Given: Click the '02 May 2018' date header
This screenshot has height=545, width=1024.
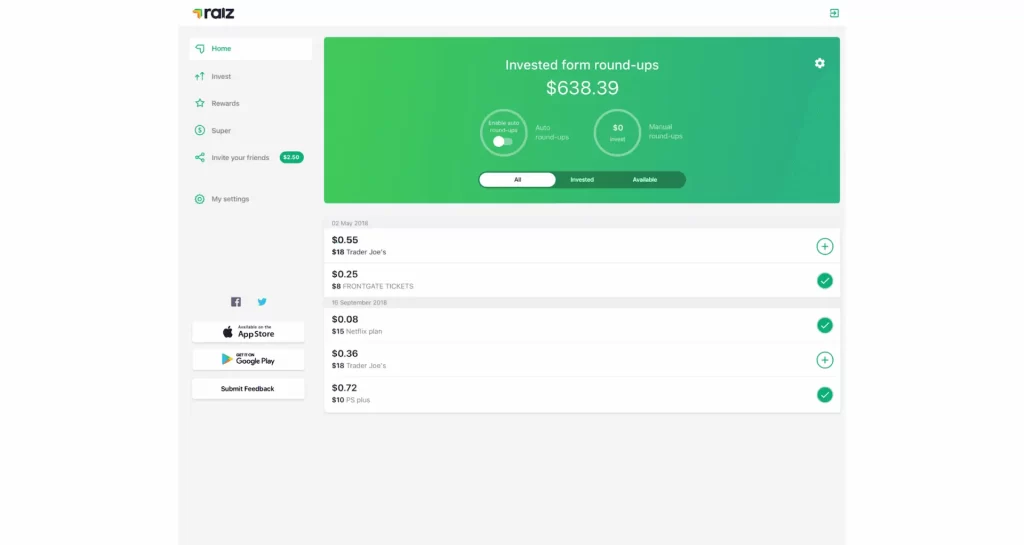Looking at the screenshot, I should (350, 223).
